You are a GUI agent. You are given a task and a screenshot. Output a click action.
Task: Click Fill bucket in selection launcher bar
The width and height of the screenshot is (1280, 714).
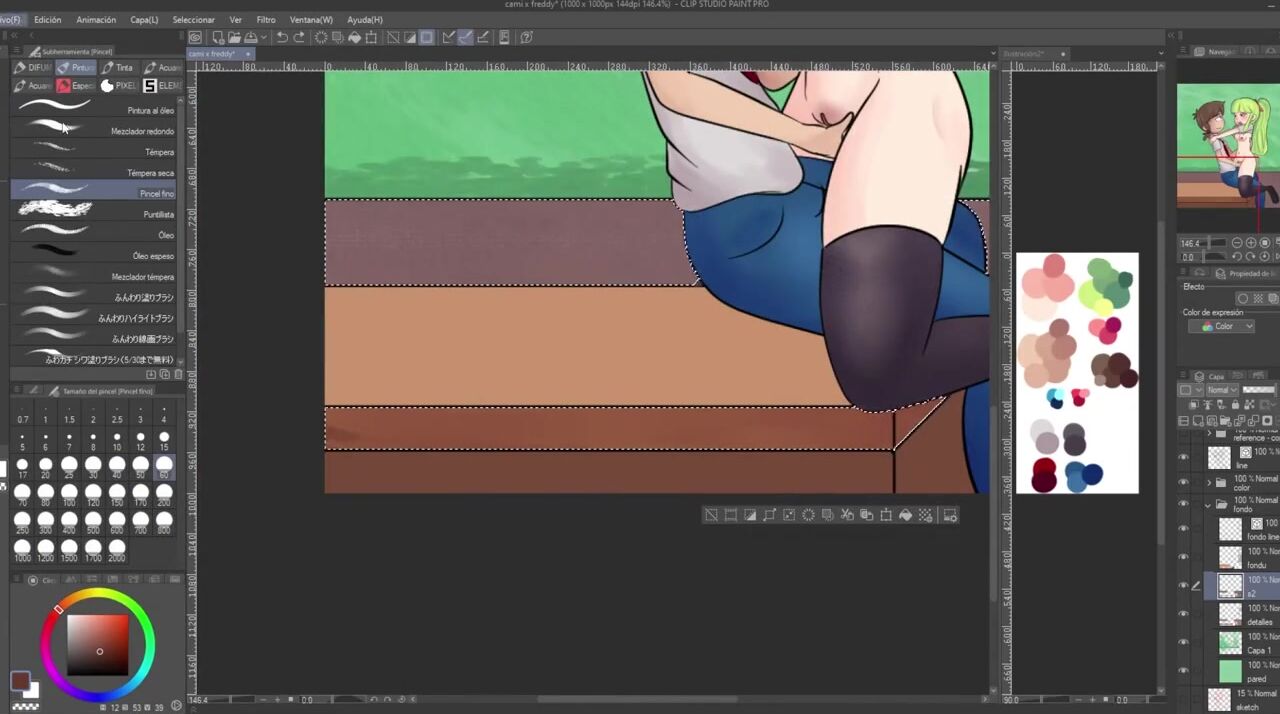tap(906, 515)
